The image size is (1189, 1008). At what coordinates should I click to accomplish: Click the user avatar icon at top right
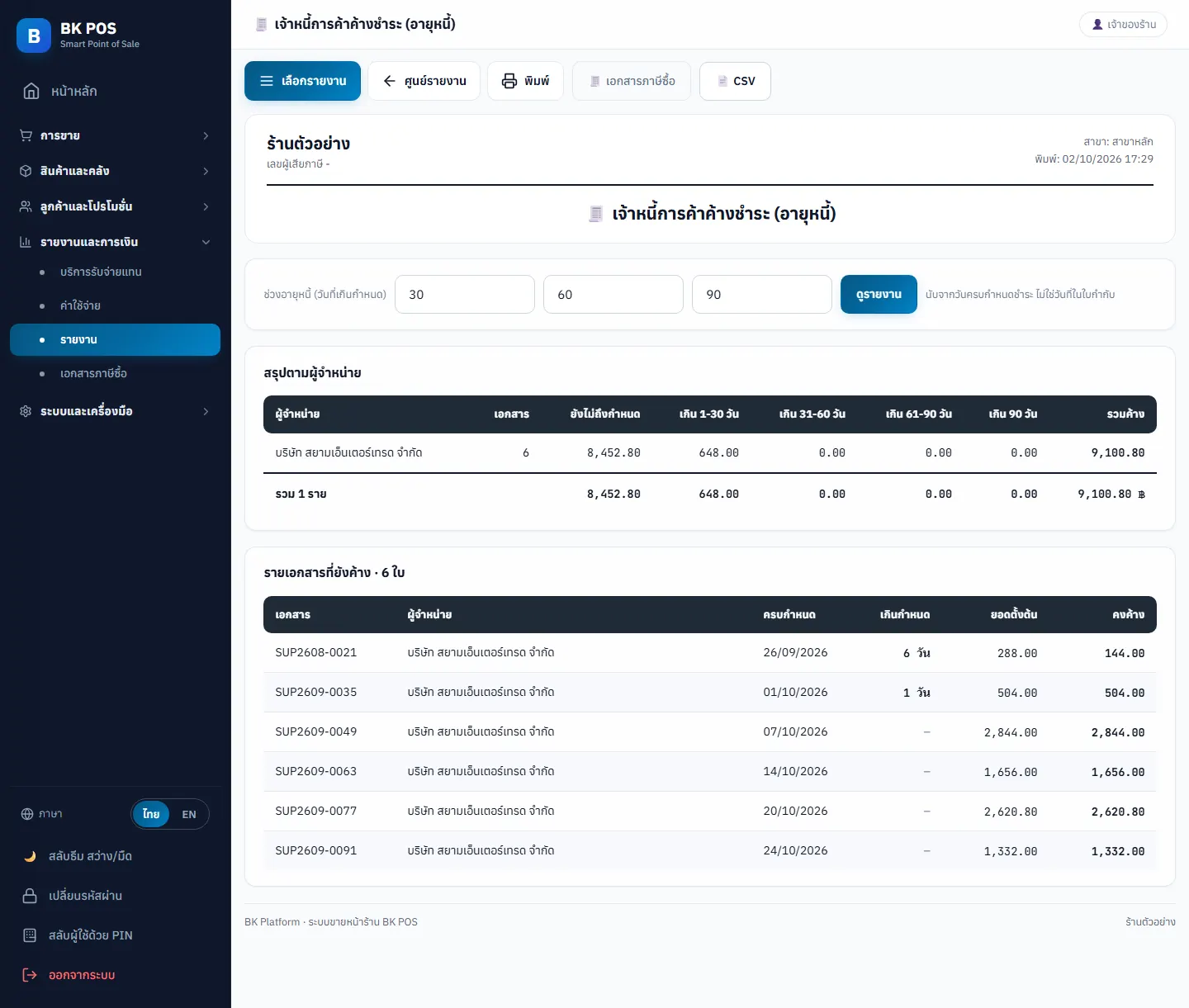(1097, 25)
